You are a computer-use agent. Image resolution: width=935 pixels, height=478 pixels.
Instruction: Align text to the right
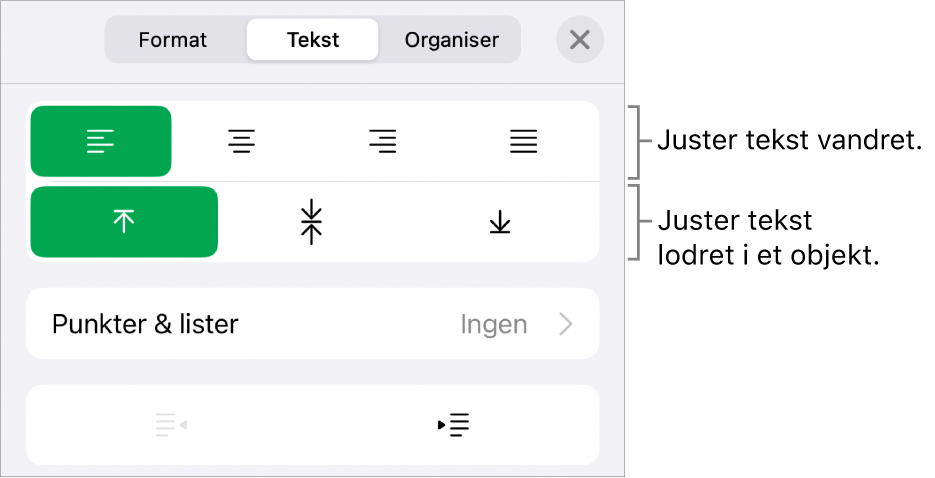coord(382,142)
